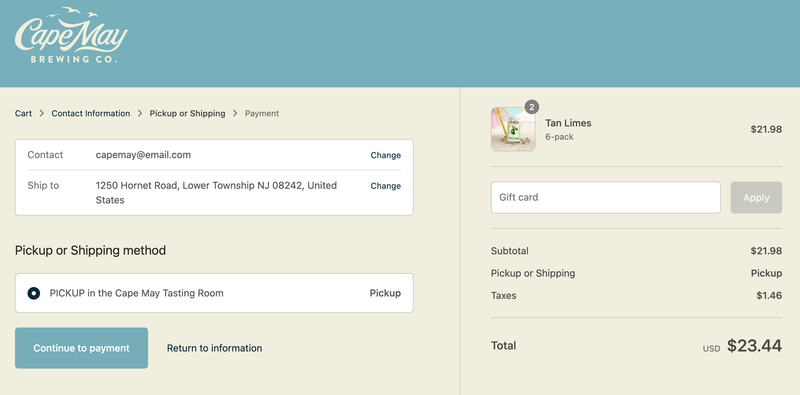This screenshot has height=395, width=800.
Task: Open the Cart breadcrumb link
Action: [23, 113]
